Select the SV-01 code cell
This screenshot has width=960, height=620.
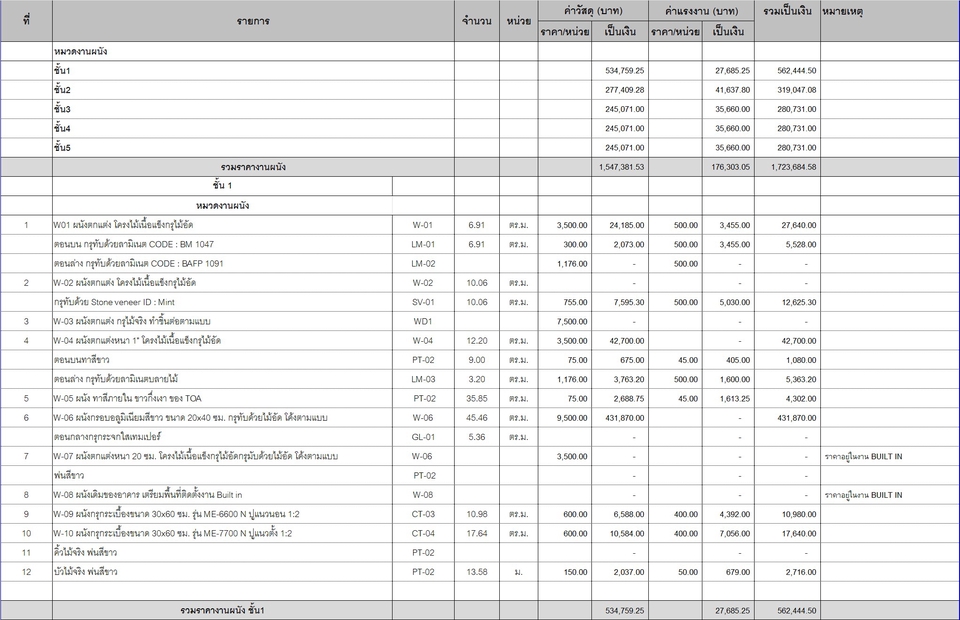tap(423, 302)
